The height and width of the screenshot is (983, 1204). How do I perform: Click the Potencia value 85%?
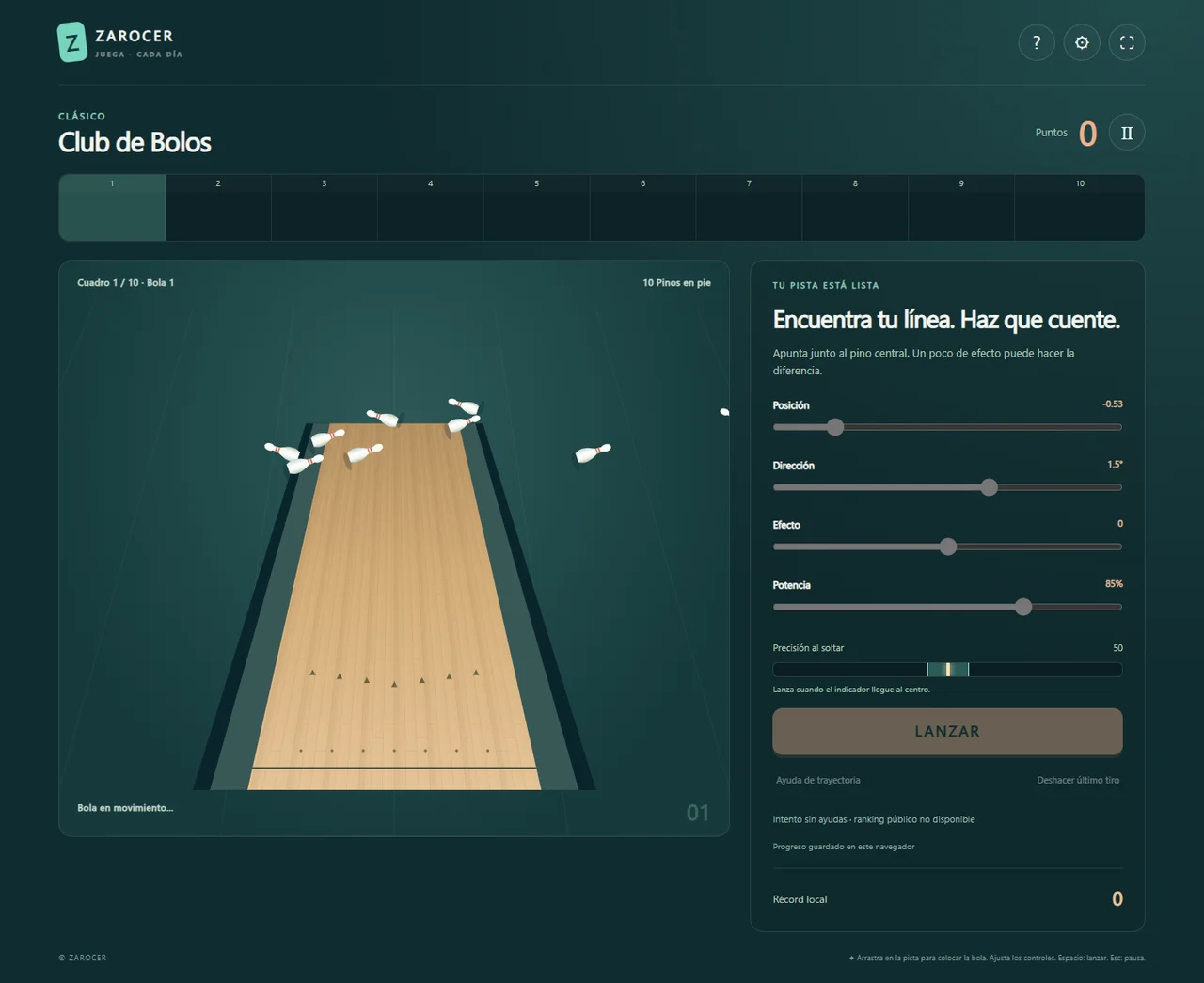tap(1114, 583)
